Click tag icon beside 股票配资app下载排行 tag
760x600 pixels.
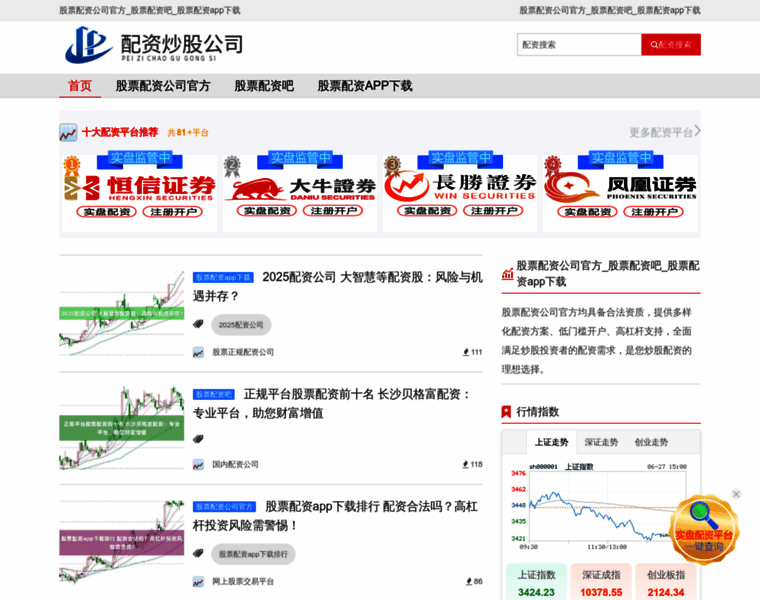click(198, 553)
